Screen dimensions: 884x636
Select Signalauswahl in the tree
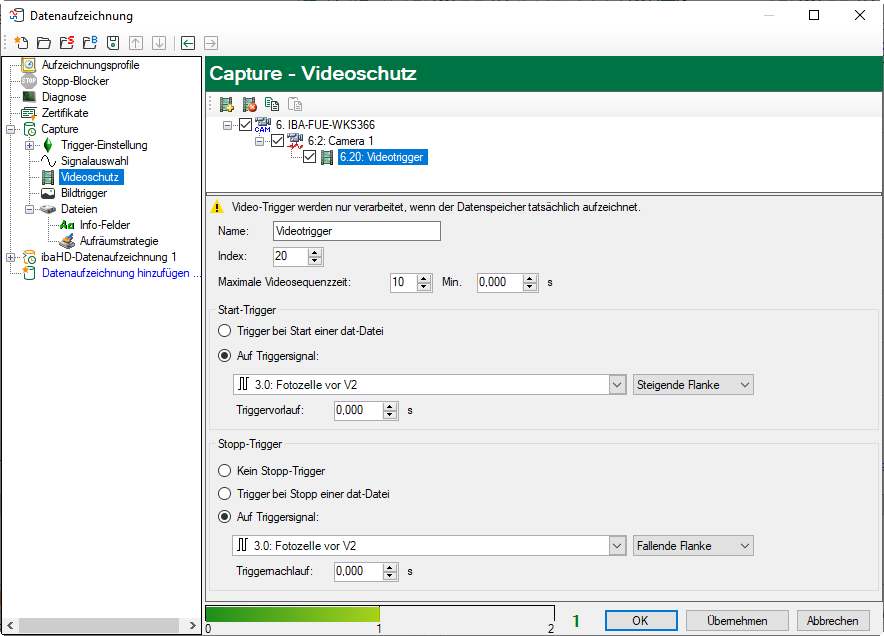(94, 161)
